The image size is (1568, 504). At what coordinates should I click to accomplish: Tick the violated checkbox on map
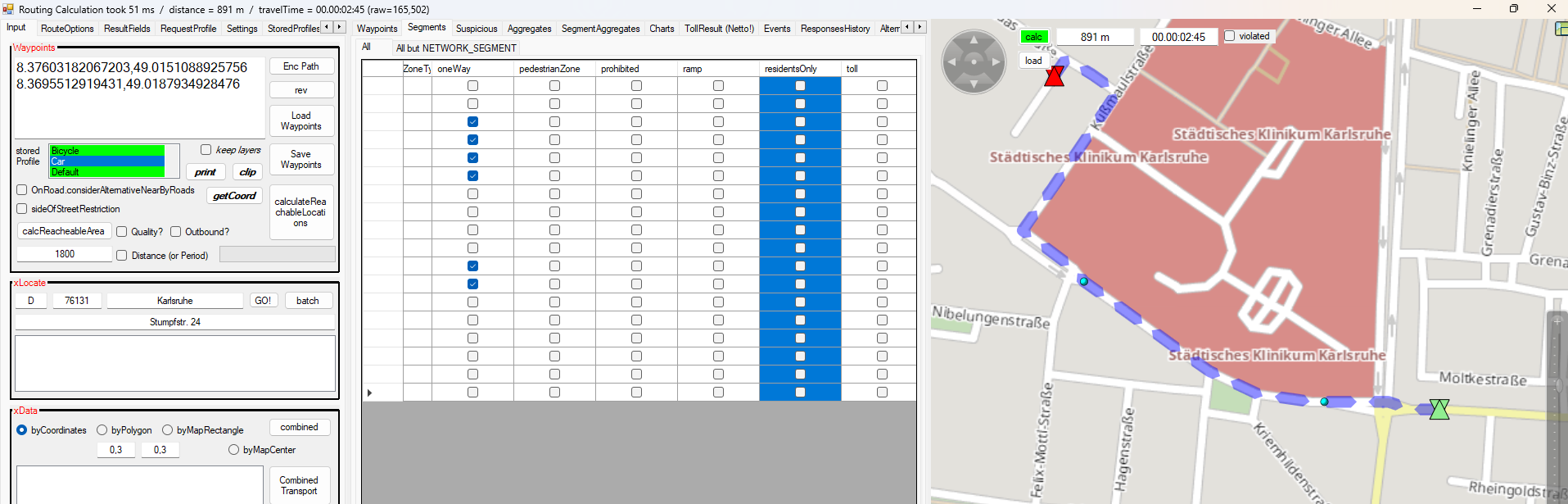pos(1230,36)
